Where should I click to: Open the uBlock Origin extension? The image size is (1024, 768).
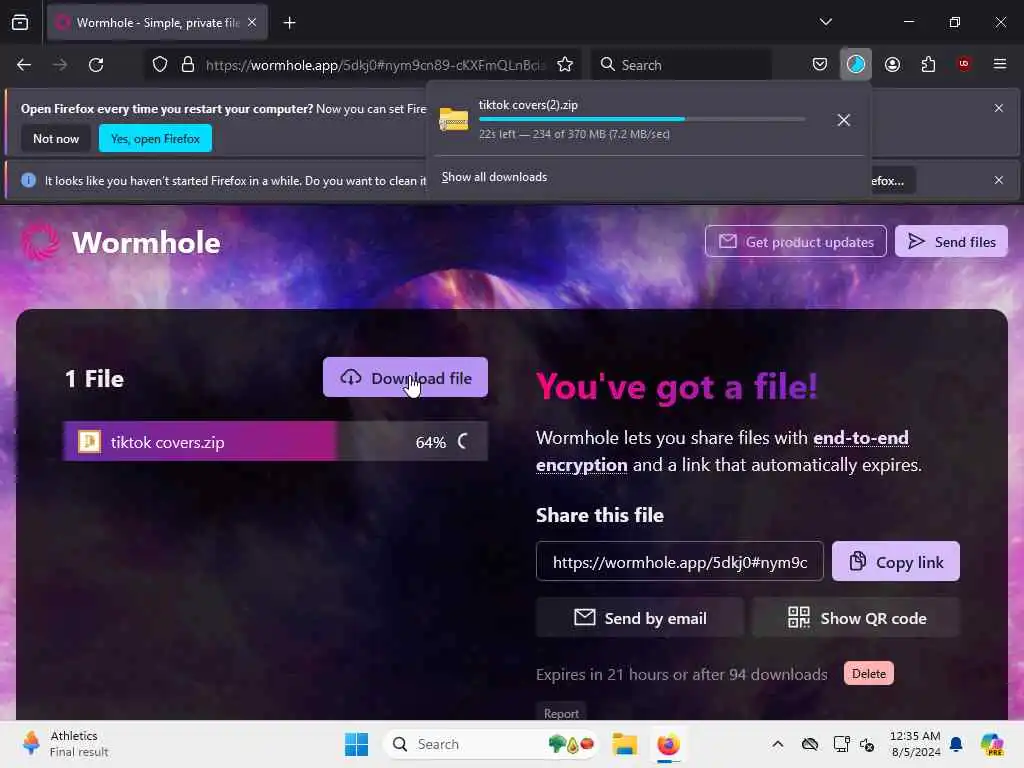[x=964, y=64]
